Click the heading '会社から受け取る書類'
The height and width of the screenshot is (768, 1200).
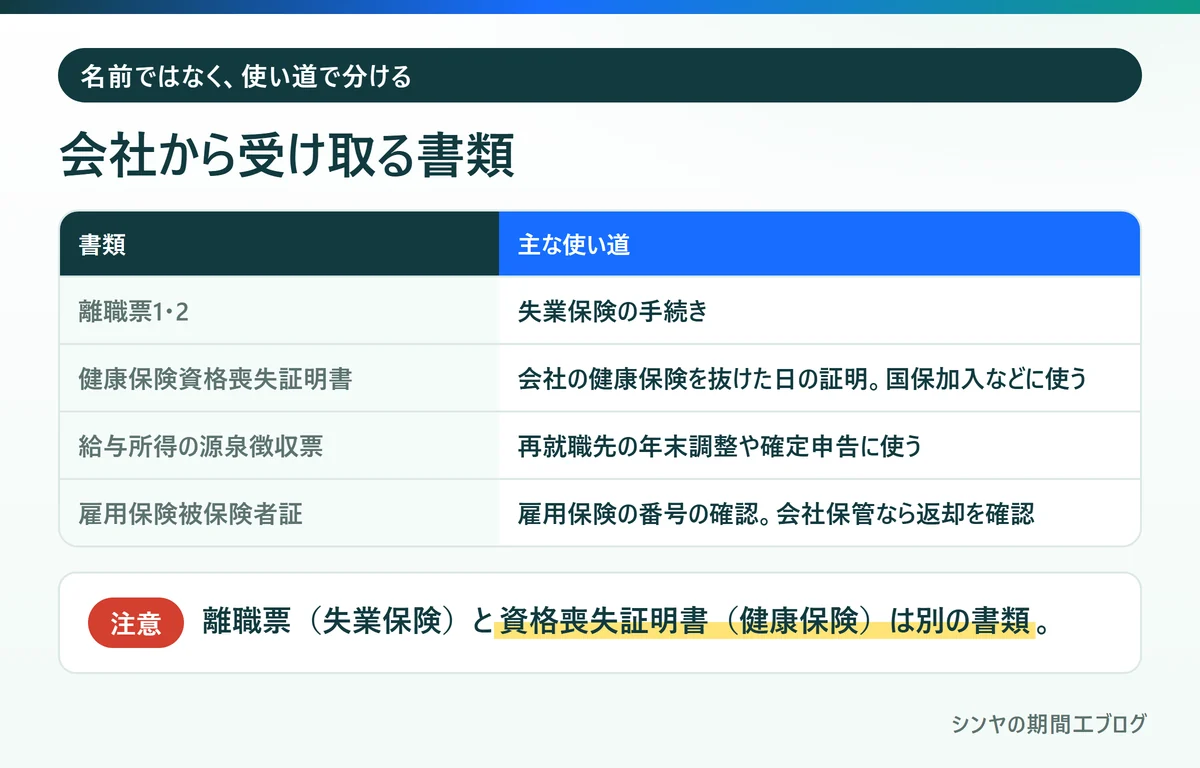pyautogui.click(x=288, y=156)
